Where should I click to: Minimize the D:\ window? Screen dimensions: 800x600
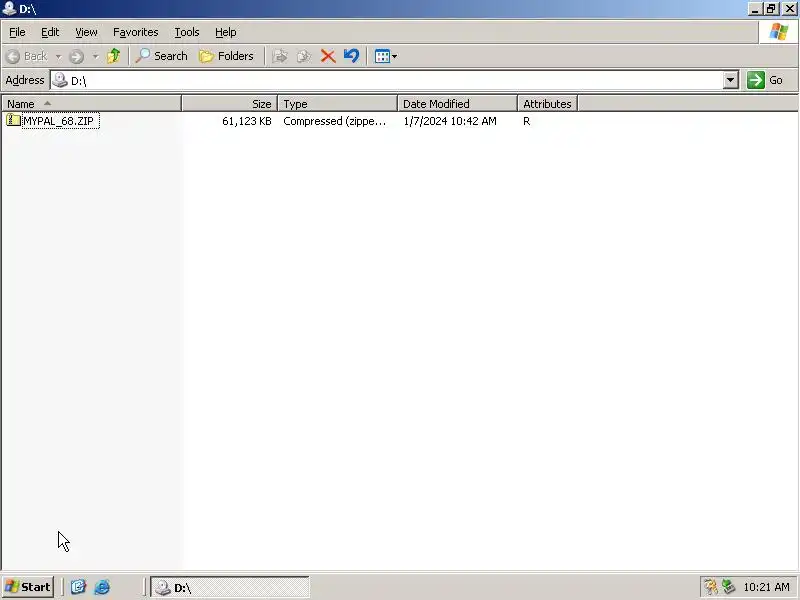755,9
